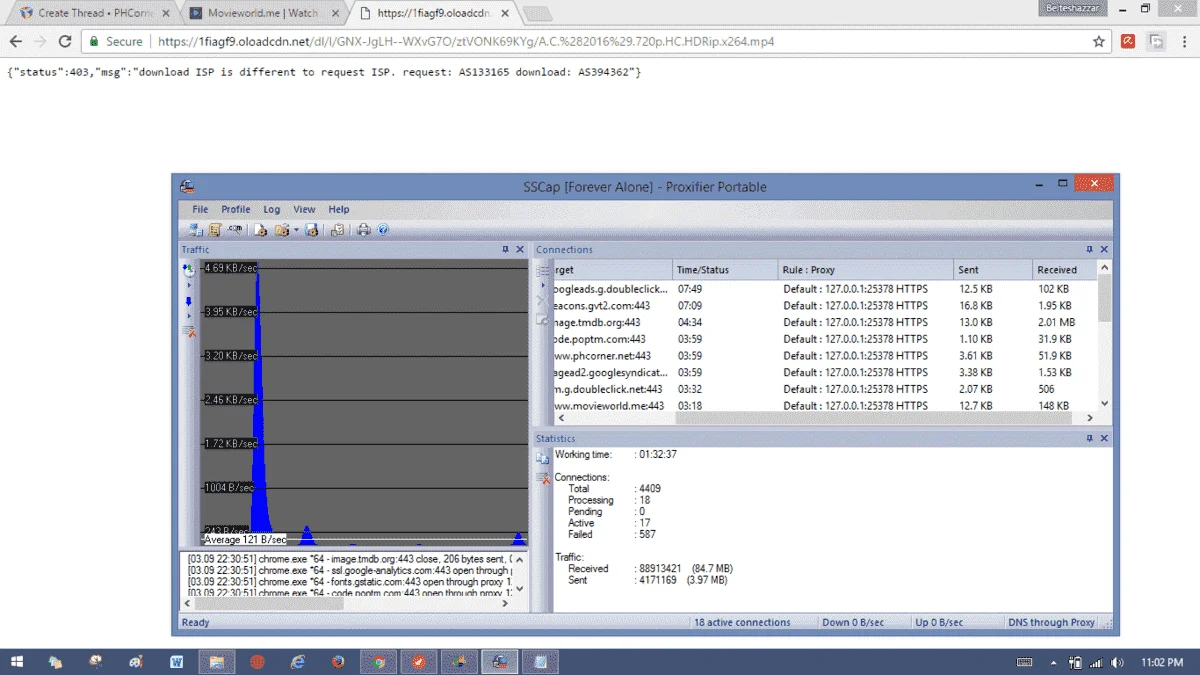Click the scroll up arrow in Connections list

click(x=1104, y=268)
